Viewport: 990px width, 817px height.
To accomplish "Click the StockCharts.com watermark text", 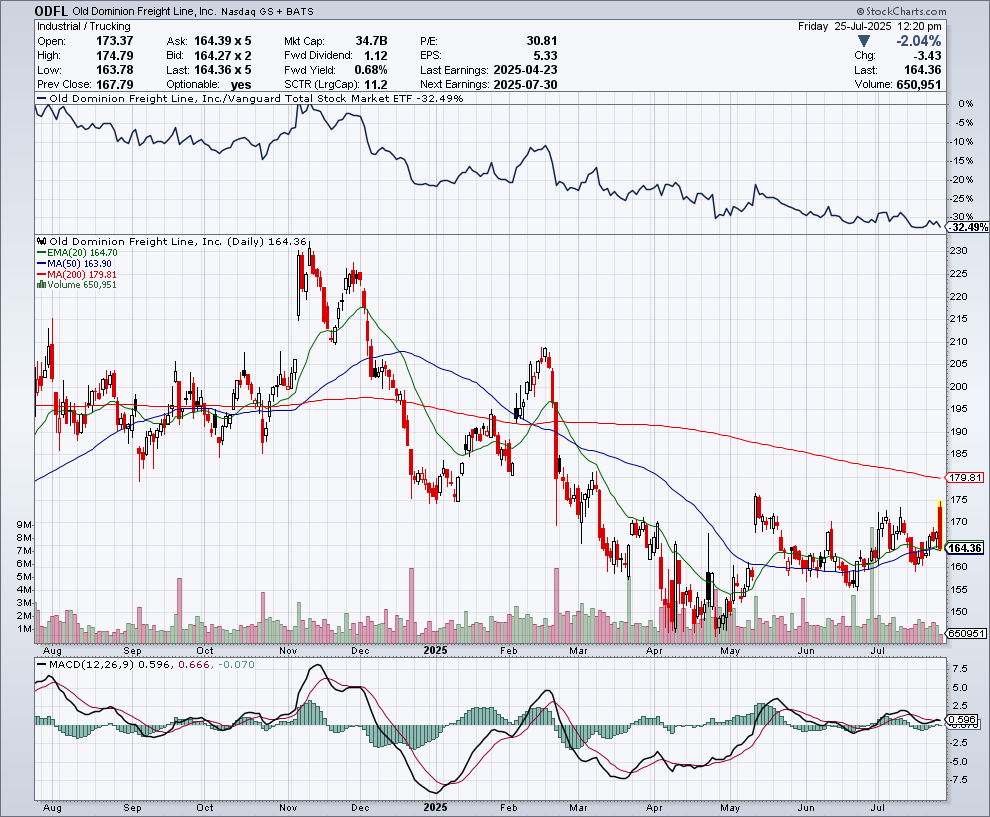I will tap(902, 11).
